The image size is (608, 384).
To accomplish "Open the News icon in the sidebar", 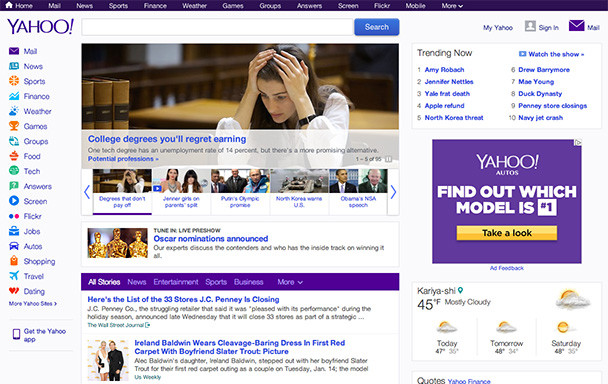I will (14, 66).
